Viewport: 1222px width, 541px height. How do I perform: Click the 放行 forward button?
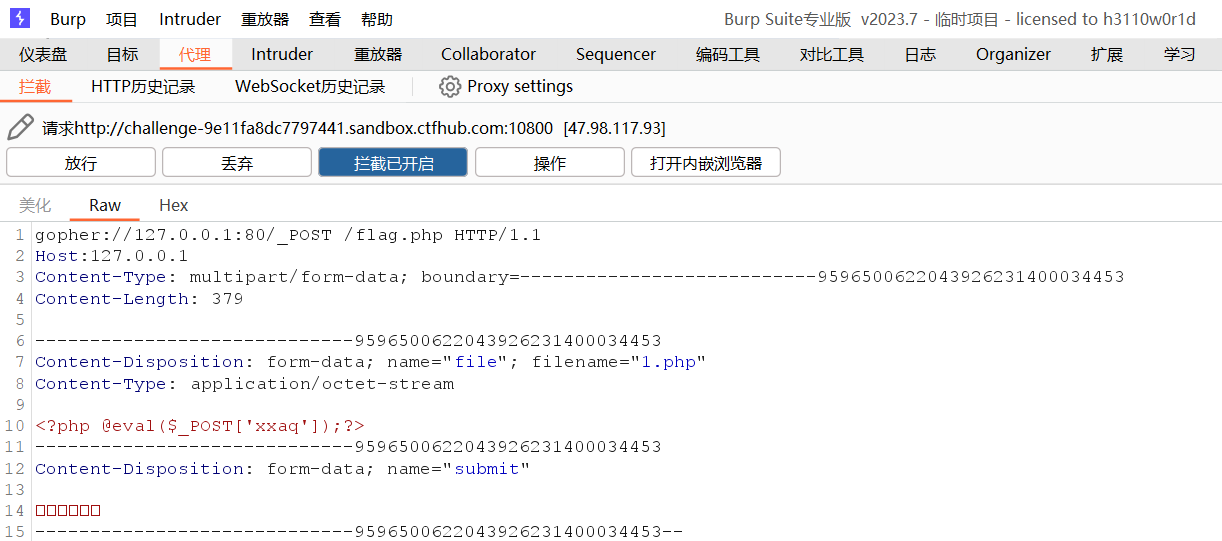click(x=81, y=163)
